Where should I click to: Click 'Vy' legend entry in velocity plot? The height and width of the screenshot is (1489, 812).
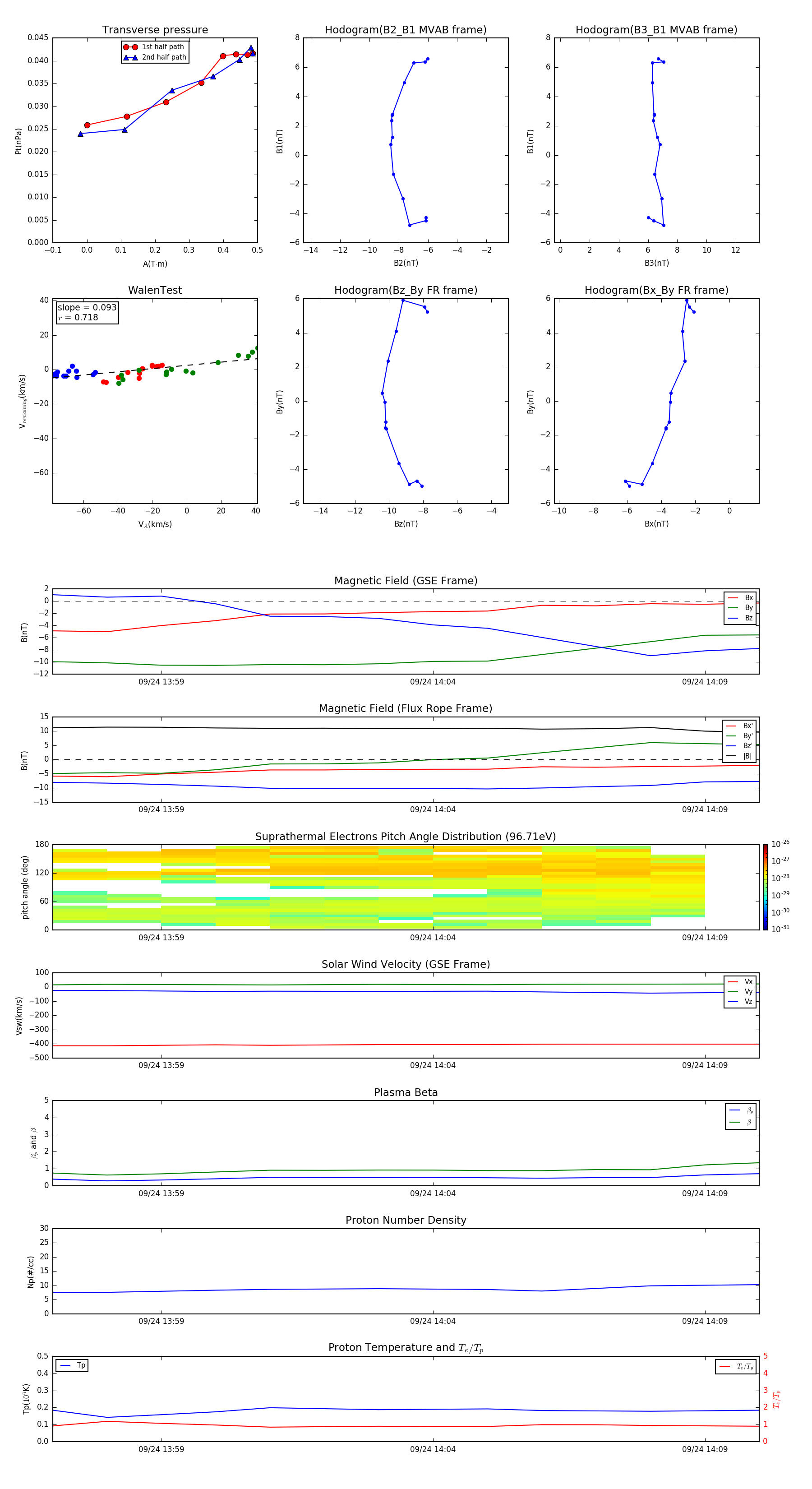(x=740, y=992)
